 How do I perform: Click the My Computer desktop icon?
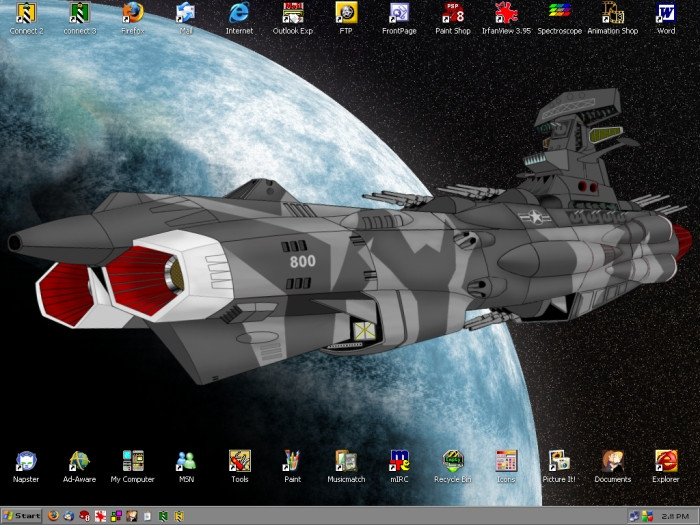pyautogui.click(x=133, y=467)
